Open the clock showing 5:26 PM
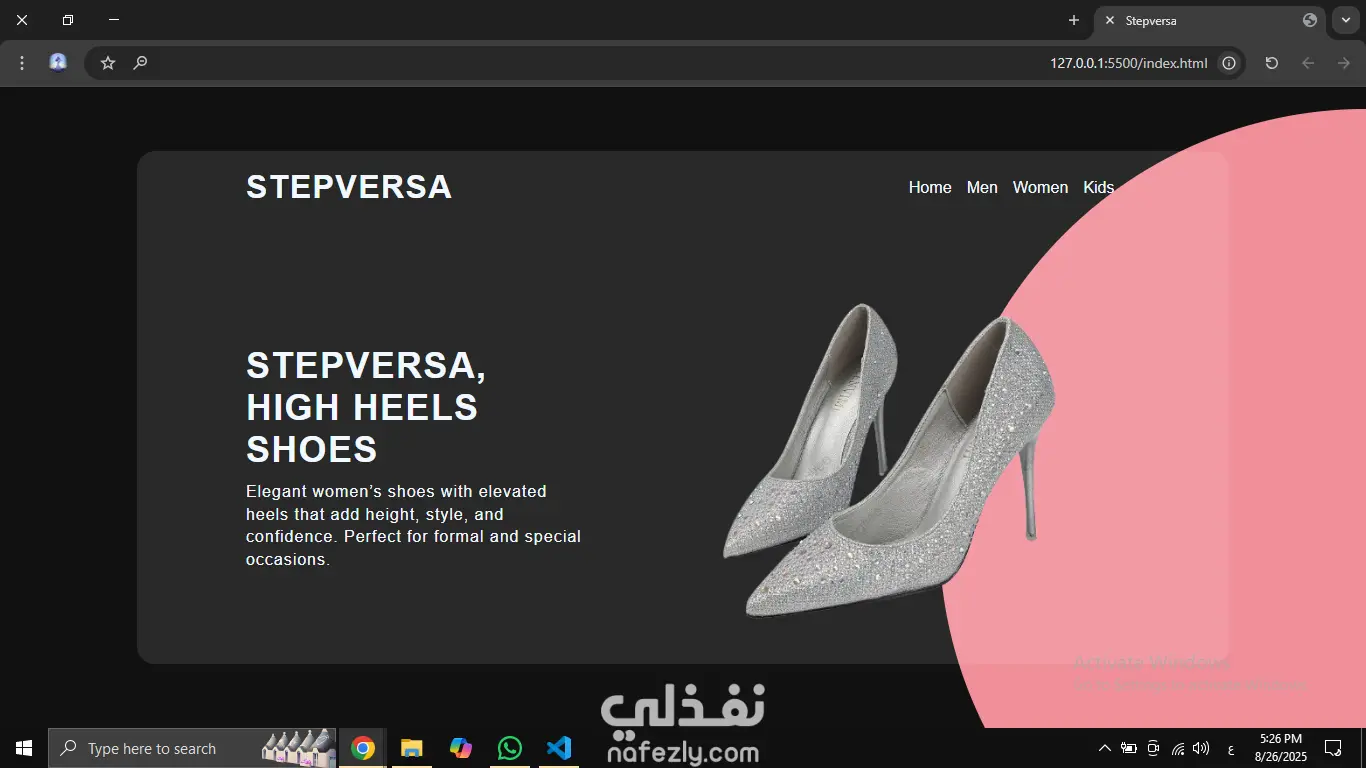The height and width of the screenshot is (768, 1366). [1281, 748]
